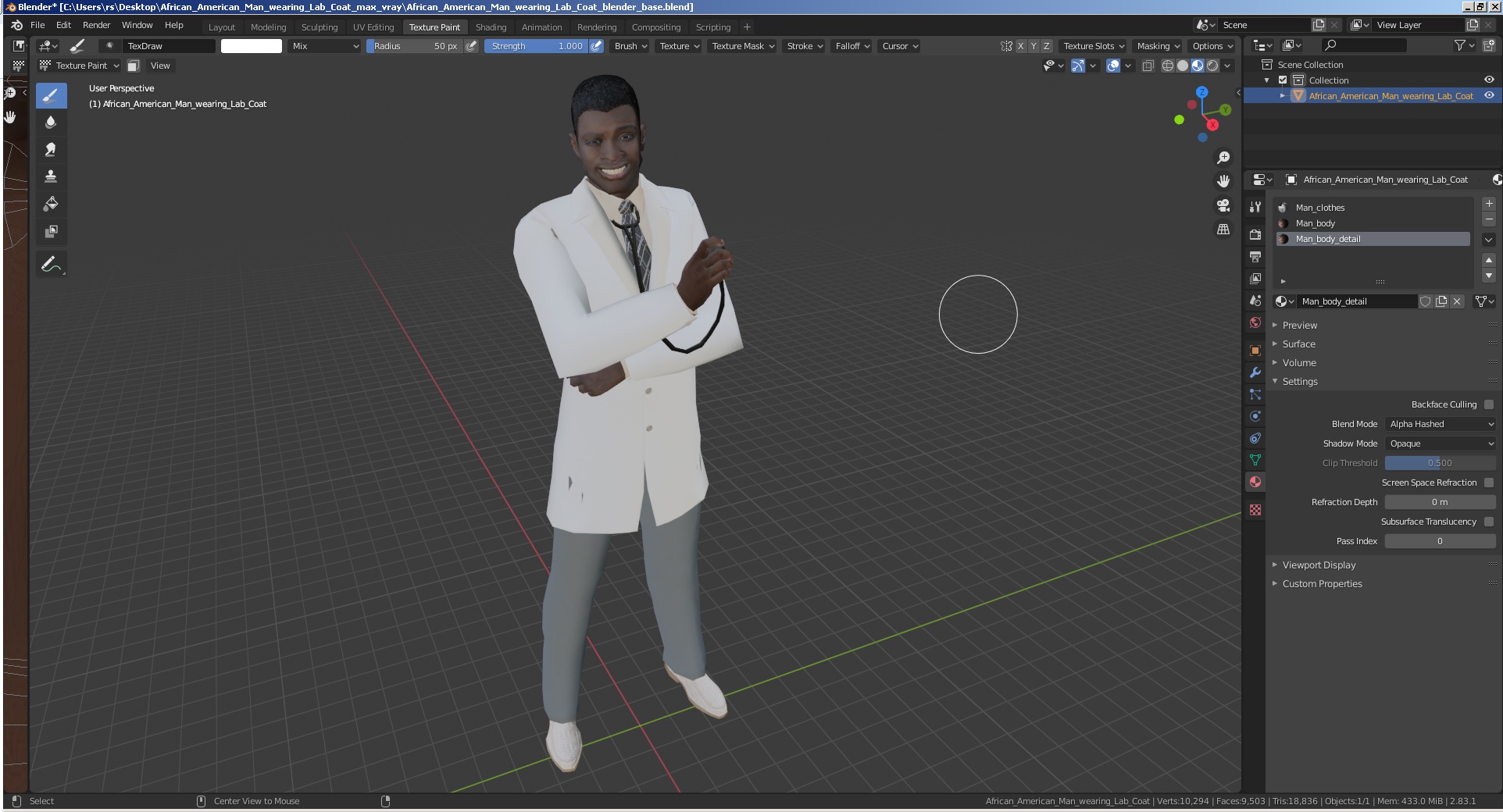Toggle viewport overlays button
Image resolution: width=1503 pixels, height=812 pixels.
(1113, 66)
